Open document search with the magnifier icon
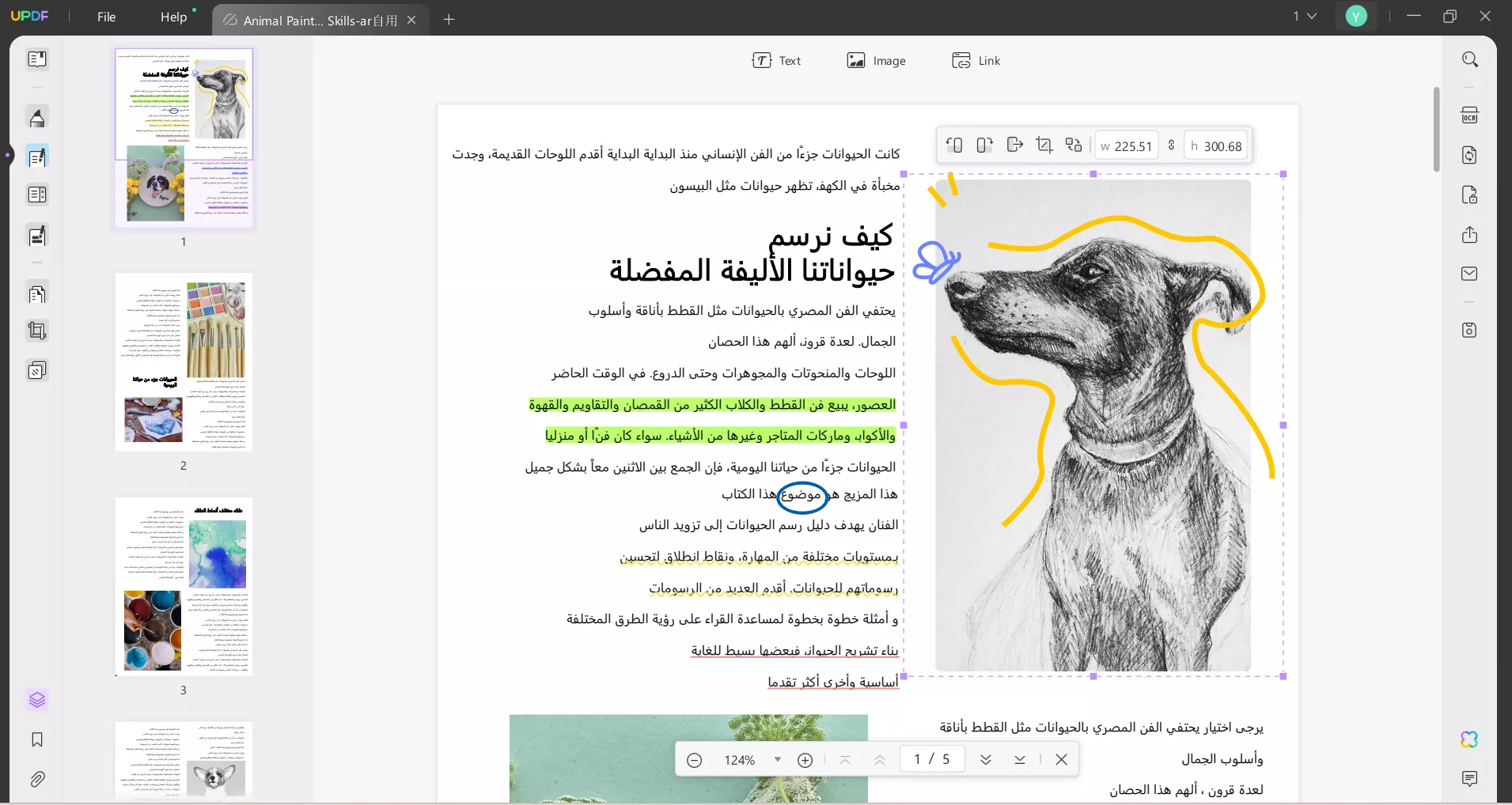This screenshot has height=805, width=1512. 1470,59
